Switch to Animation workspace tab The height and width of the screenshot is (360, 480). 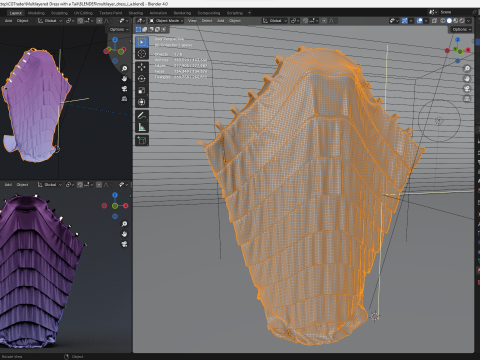point(158,13)
